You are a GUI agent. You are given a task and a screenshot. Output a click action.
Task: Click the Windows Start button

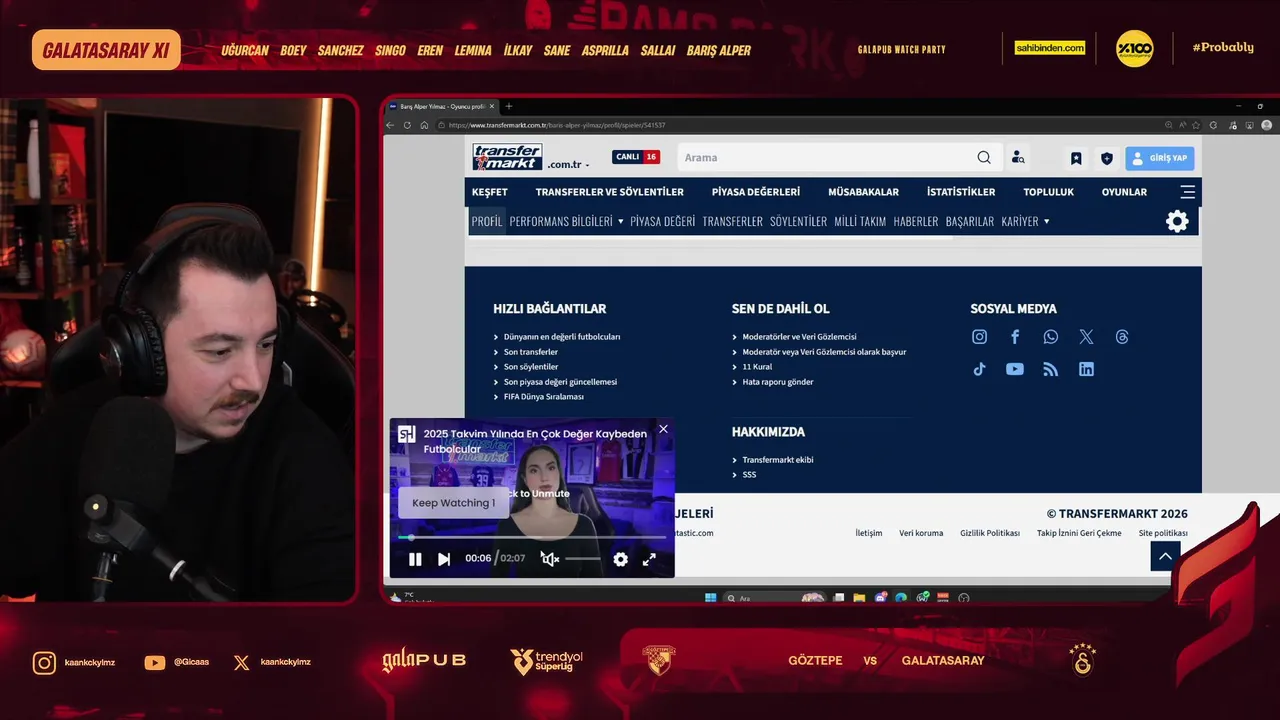point(710,598)
